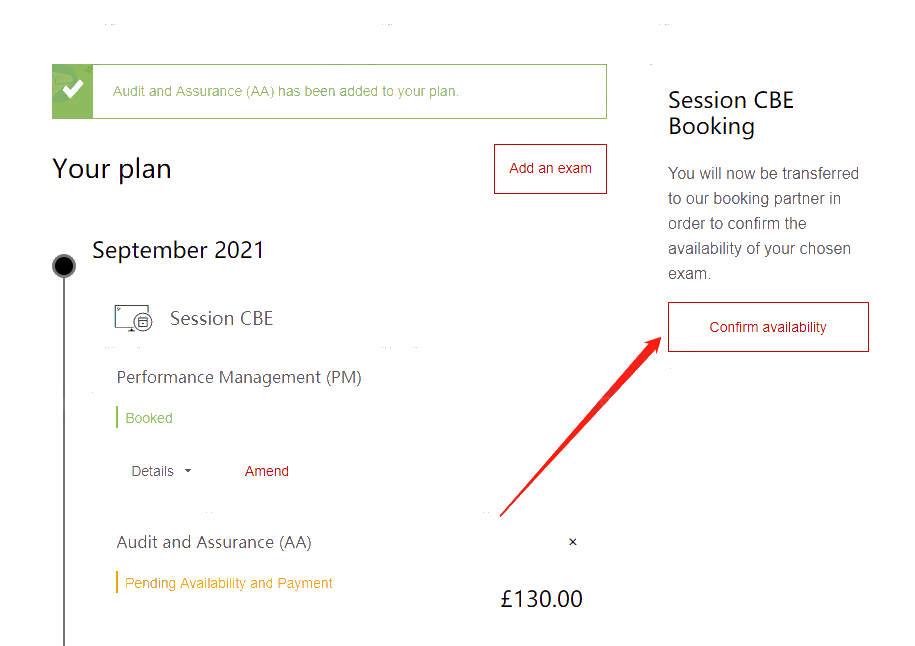The height and width of the screenshot is (646, 915).
Task: Click the Pending Availability and Payment status
Action: pos(229,583)
